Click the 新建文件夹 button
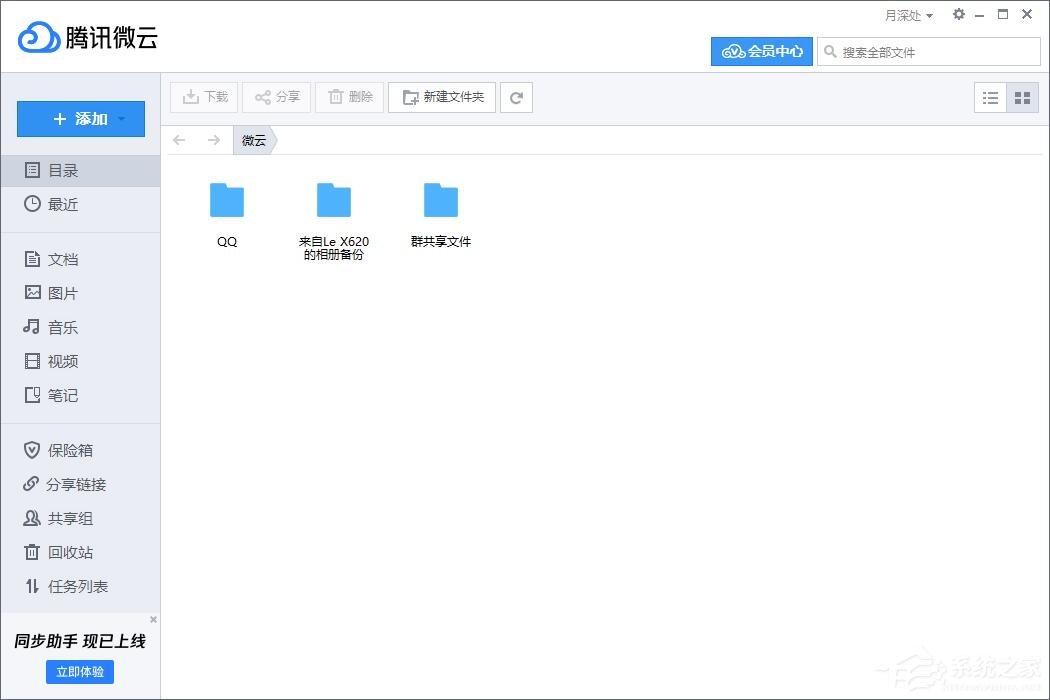 pyautogui.click(x=442, y=97)
